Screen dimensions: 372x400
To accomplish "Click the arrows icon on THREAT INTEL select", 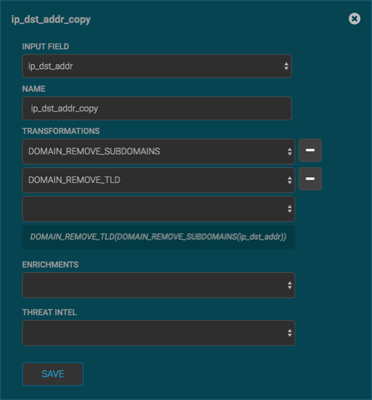I will (289, 333).
